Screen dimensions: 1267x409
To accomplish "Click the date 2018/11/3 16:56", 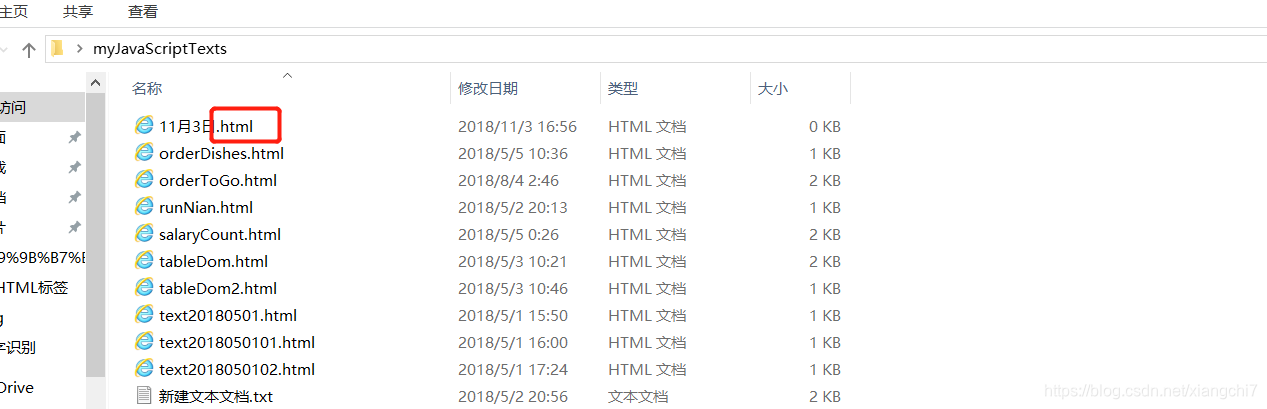I will pyautogui.click(x=518, y=126).
